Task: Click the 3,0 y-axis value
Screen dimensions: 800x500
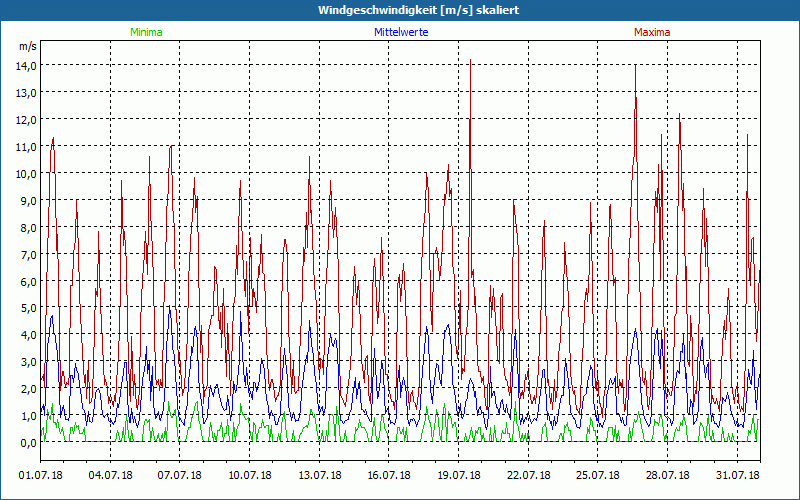Action: coord(29,362)
